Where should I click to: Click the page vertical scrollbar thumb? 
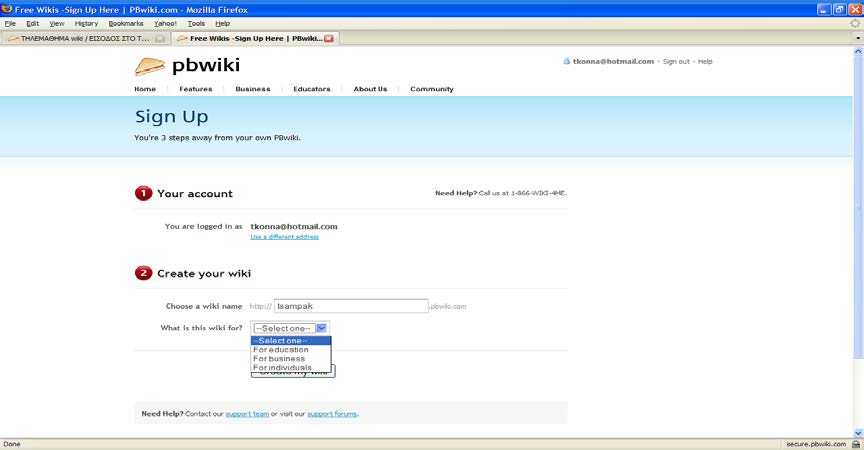click(858, 207)
